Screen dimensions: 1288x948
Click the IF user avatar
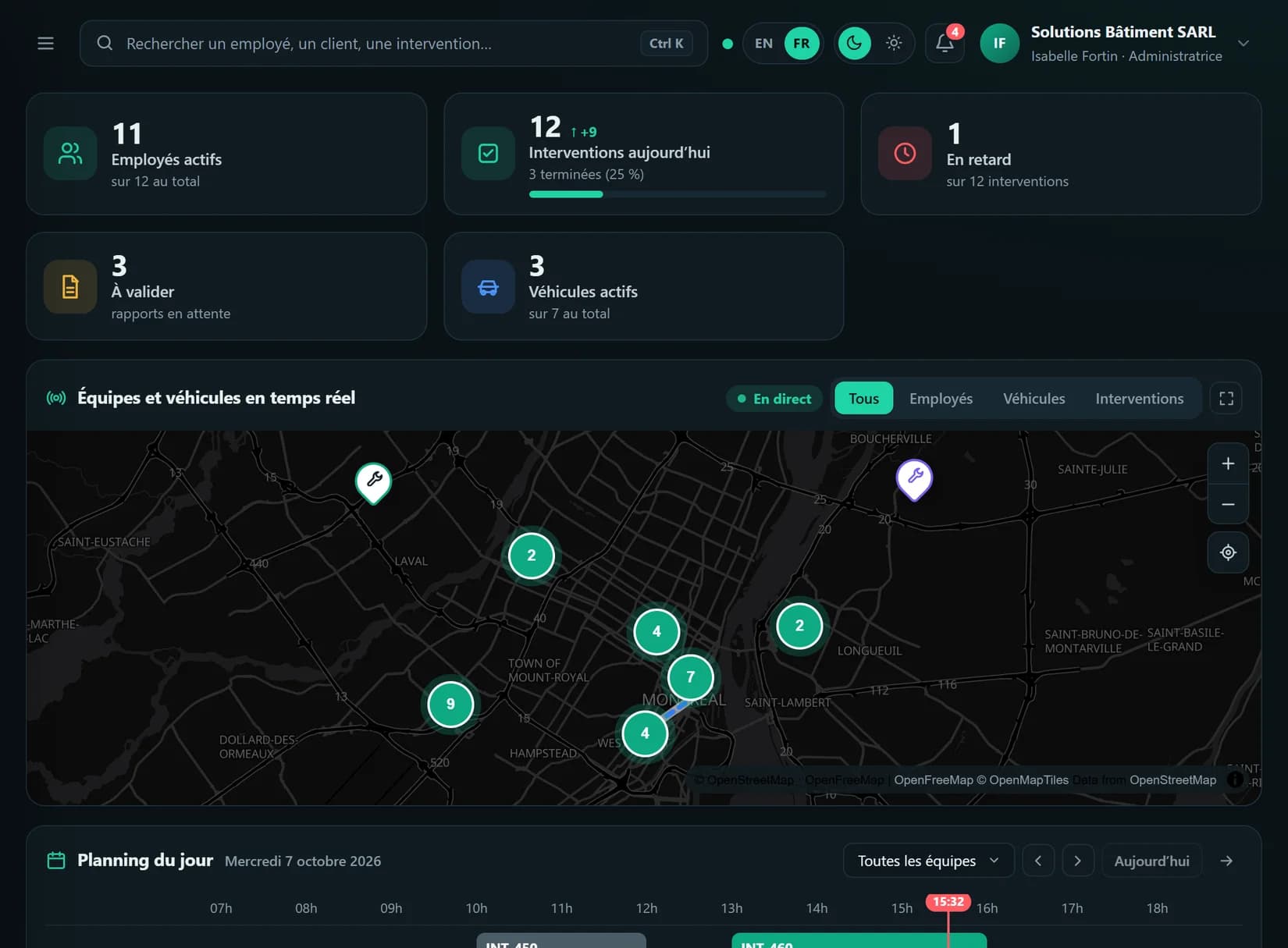[x=999, y=44]
